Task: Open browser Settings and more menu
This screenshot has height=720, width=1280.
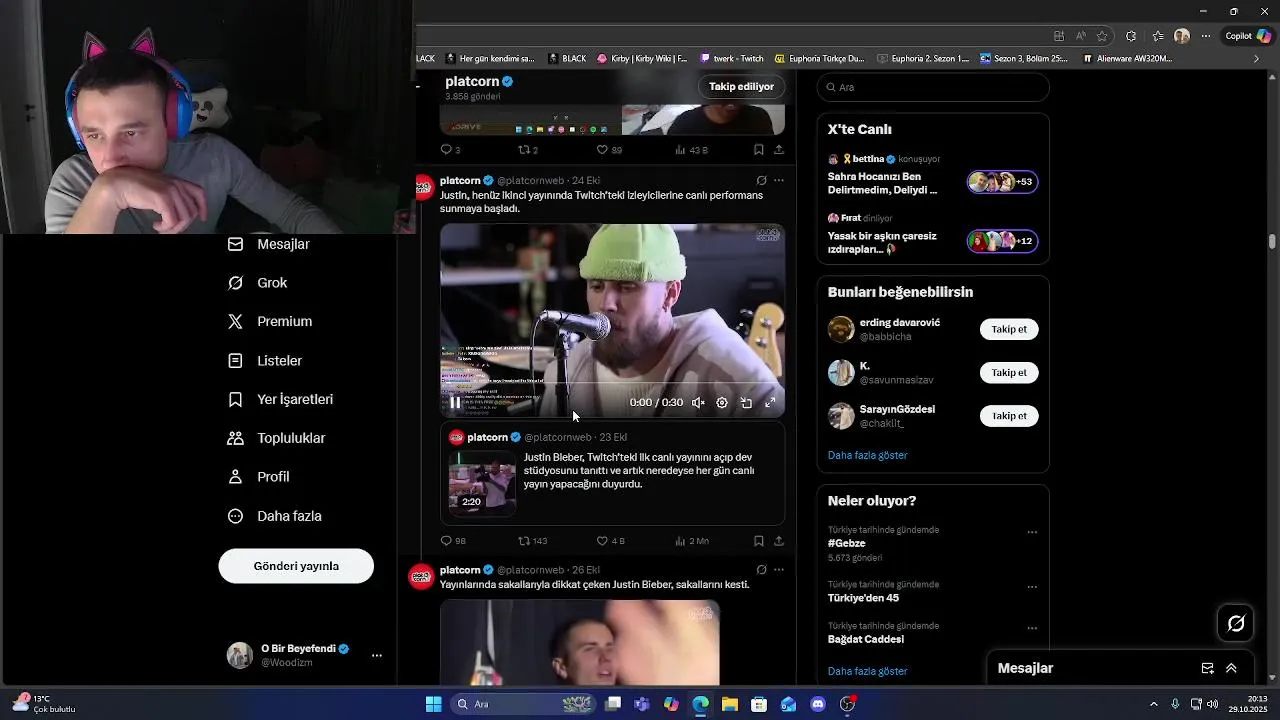Action: pos(1206,36)
